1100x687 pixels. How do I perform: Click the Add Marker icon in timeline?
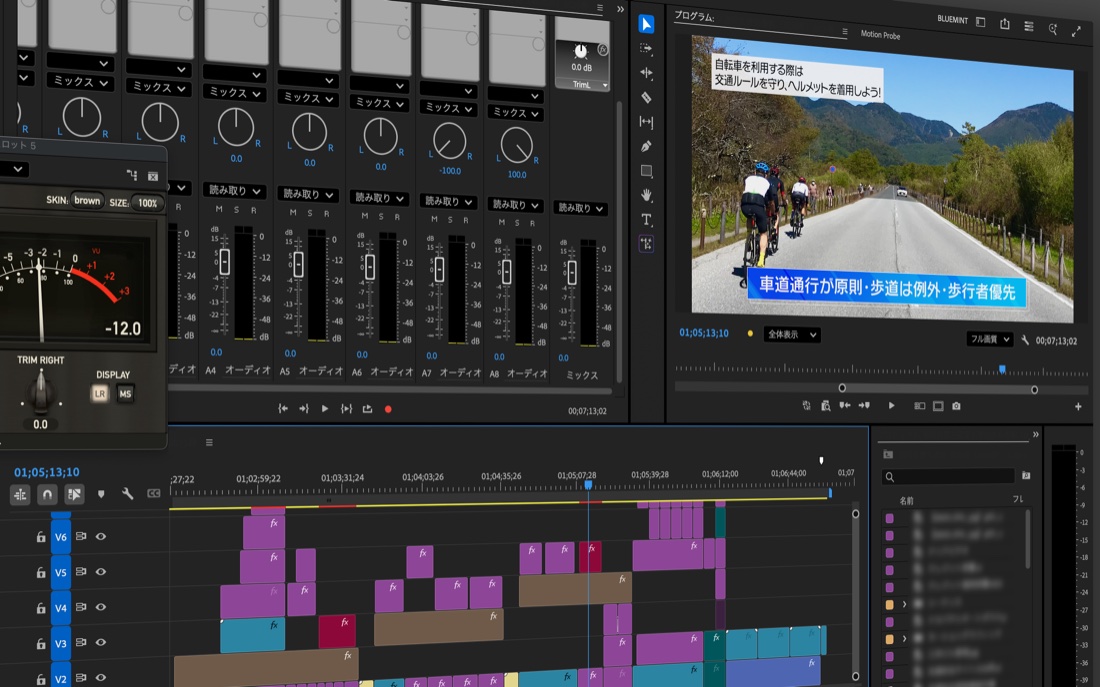pos(101,494)
